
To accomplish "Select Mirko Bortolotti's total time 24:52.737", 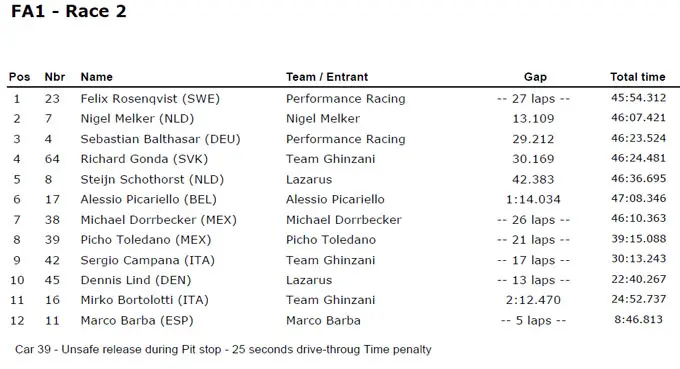I will pos(638,299).
